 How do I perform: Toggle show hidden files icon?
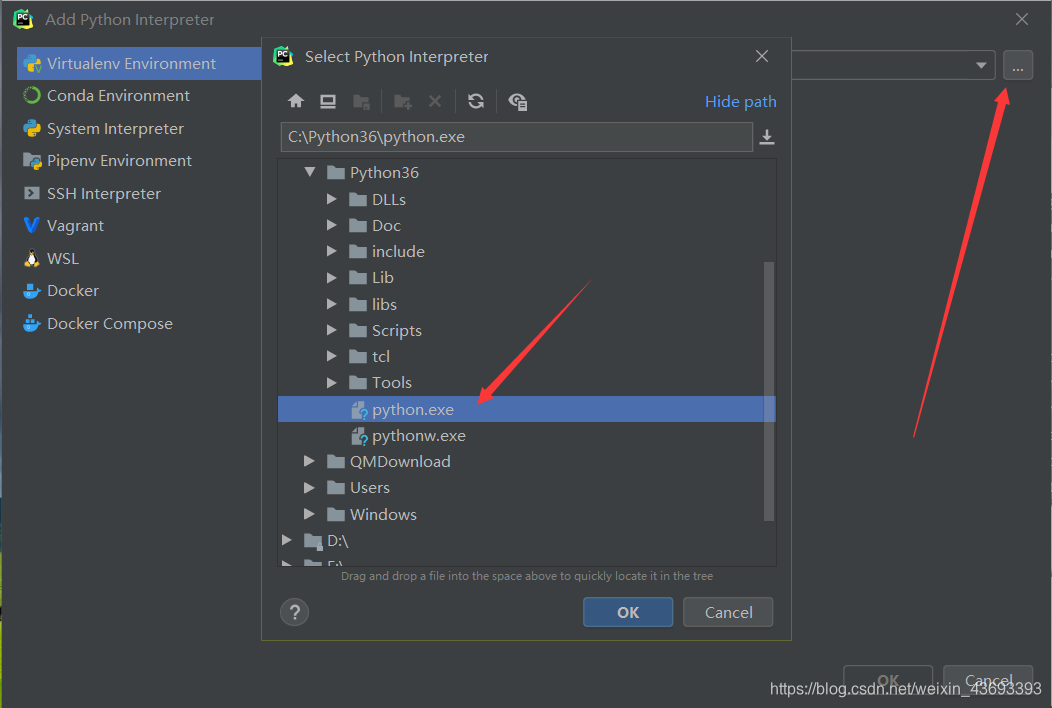pos(517,101)
